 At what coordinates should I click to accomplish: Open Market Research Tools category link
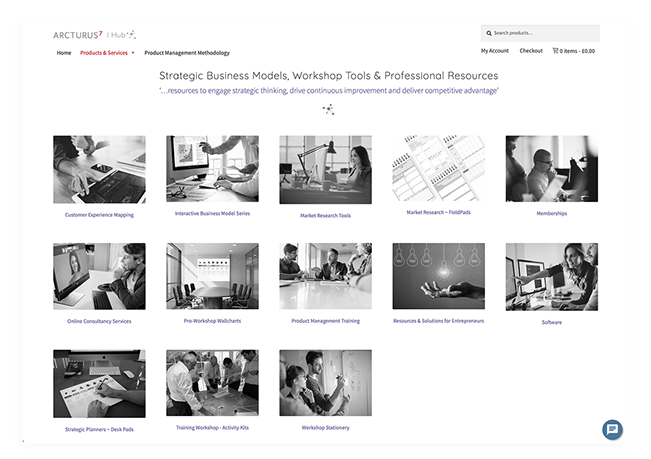325,215
